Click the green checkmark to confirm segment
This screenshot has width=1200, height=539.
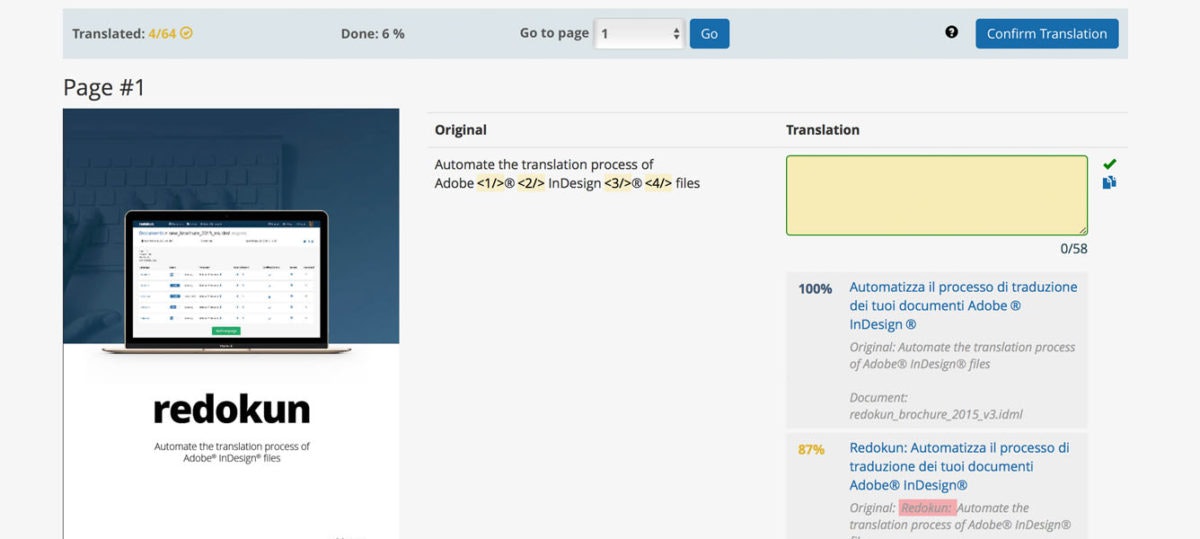1109,164
